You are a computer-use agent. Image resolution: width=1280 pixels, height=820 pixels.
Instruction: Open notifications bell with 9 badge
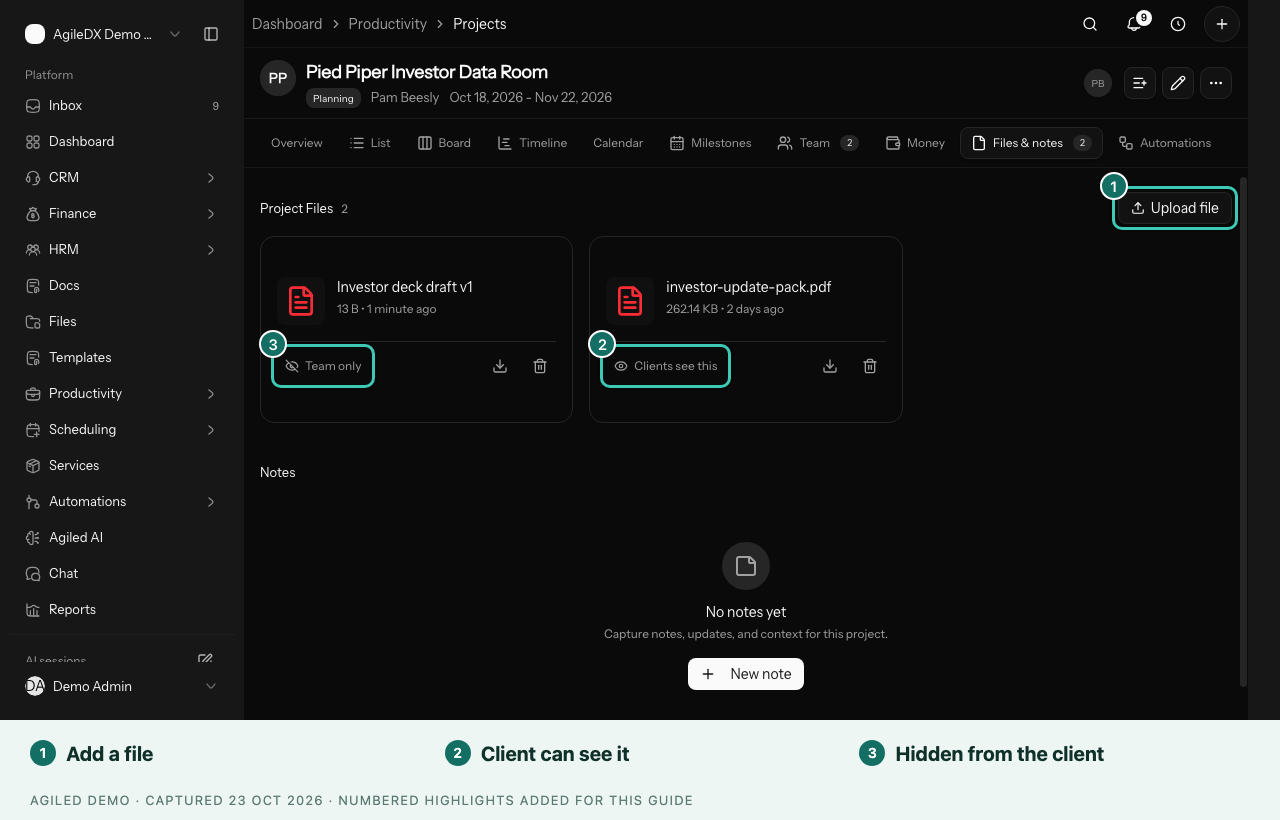(1135, 23)
